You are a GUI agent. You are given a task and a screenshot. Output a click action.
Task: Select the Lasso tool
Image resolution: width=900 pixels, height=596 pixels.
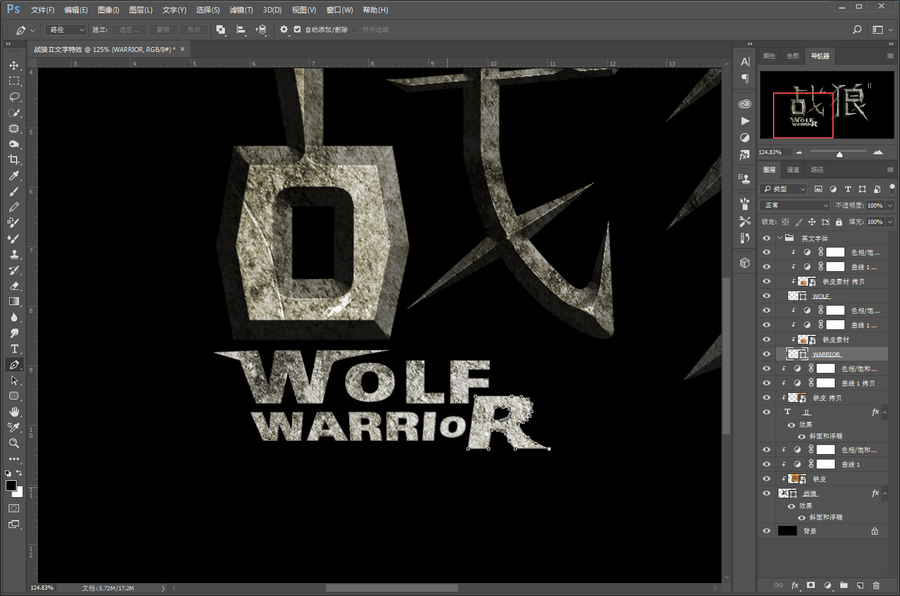coord(14,97)
